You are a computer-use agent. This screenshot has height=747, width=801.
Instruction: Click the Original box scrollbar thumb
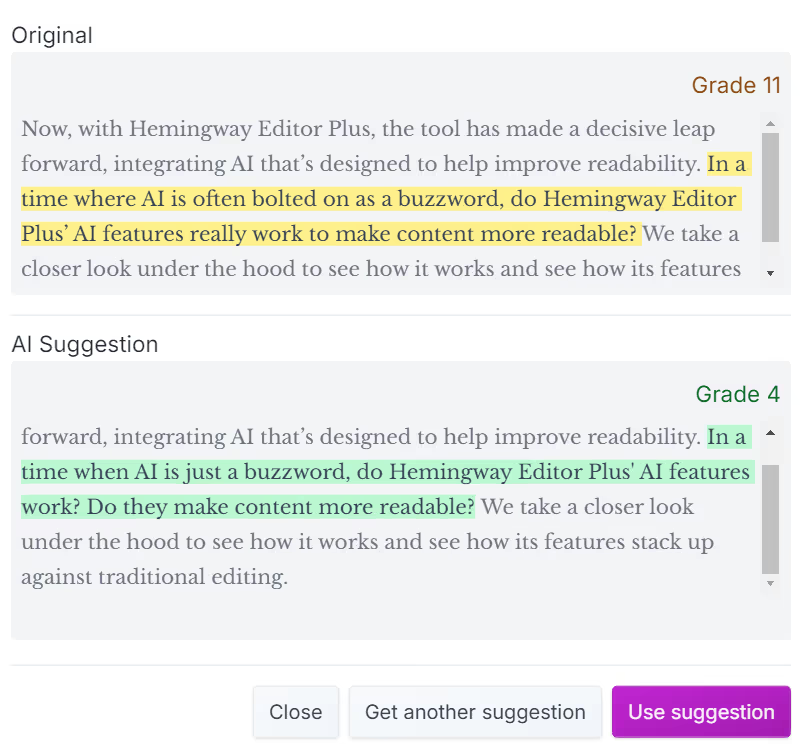click(770, 187)
